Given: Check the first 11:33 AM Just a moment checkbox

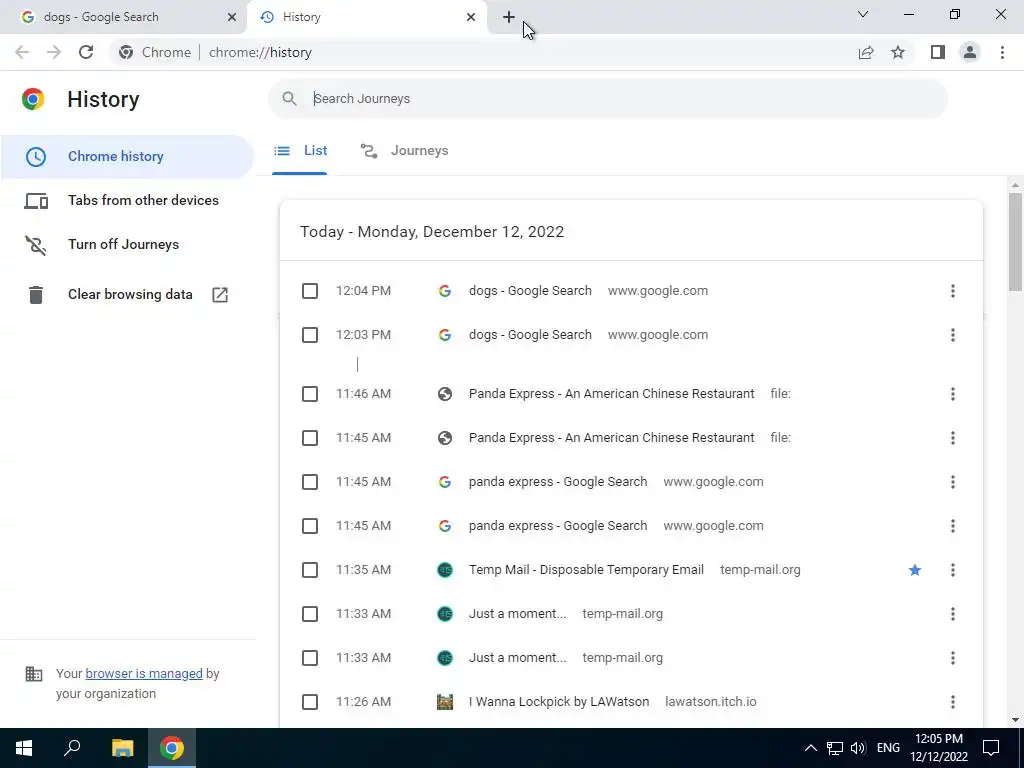Looking at the screenshot, I should [x=310, y=614].
